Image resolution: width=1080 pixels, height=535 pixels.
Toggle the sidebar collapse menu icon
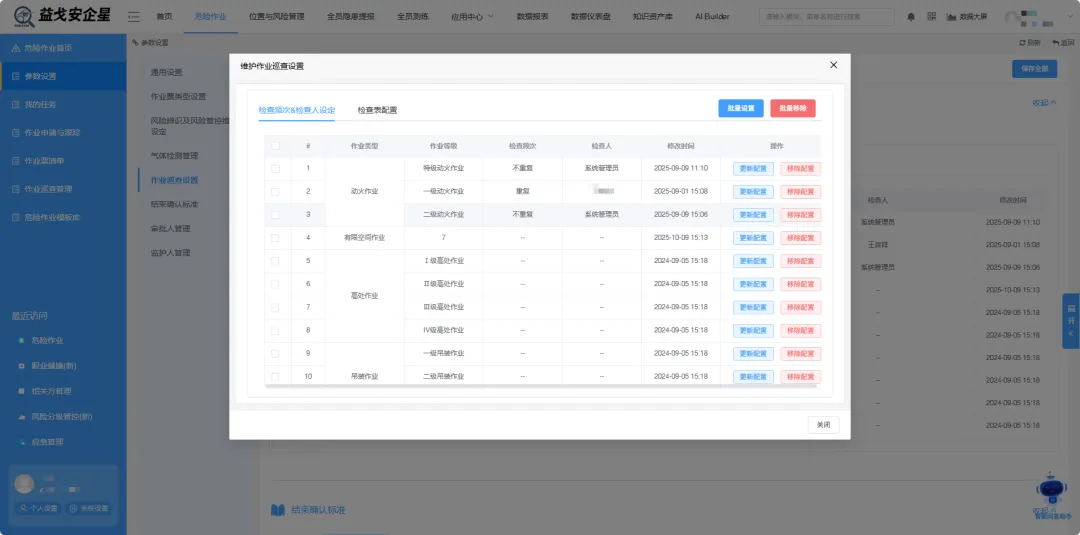tap(134, 17)
